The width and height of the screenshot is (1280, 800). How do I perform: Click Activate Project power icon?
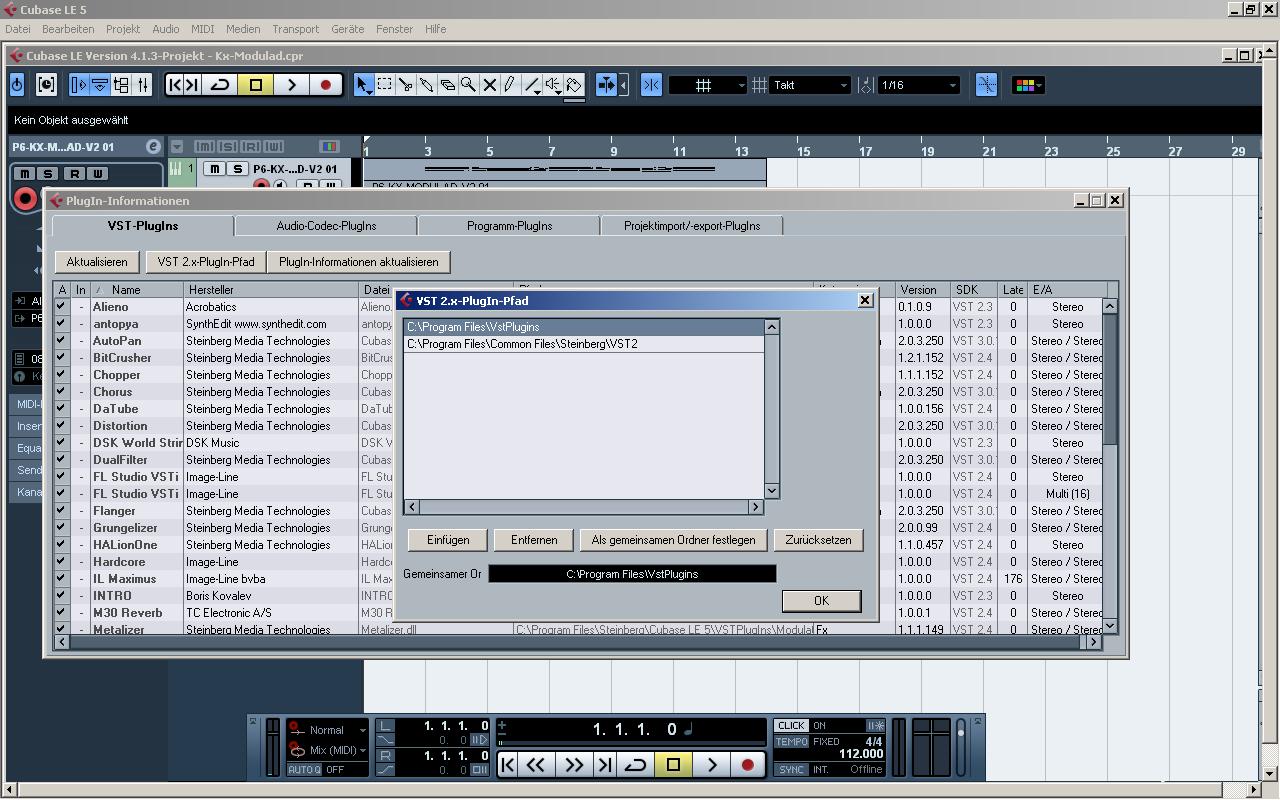17,85
